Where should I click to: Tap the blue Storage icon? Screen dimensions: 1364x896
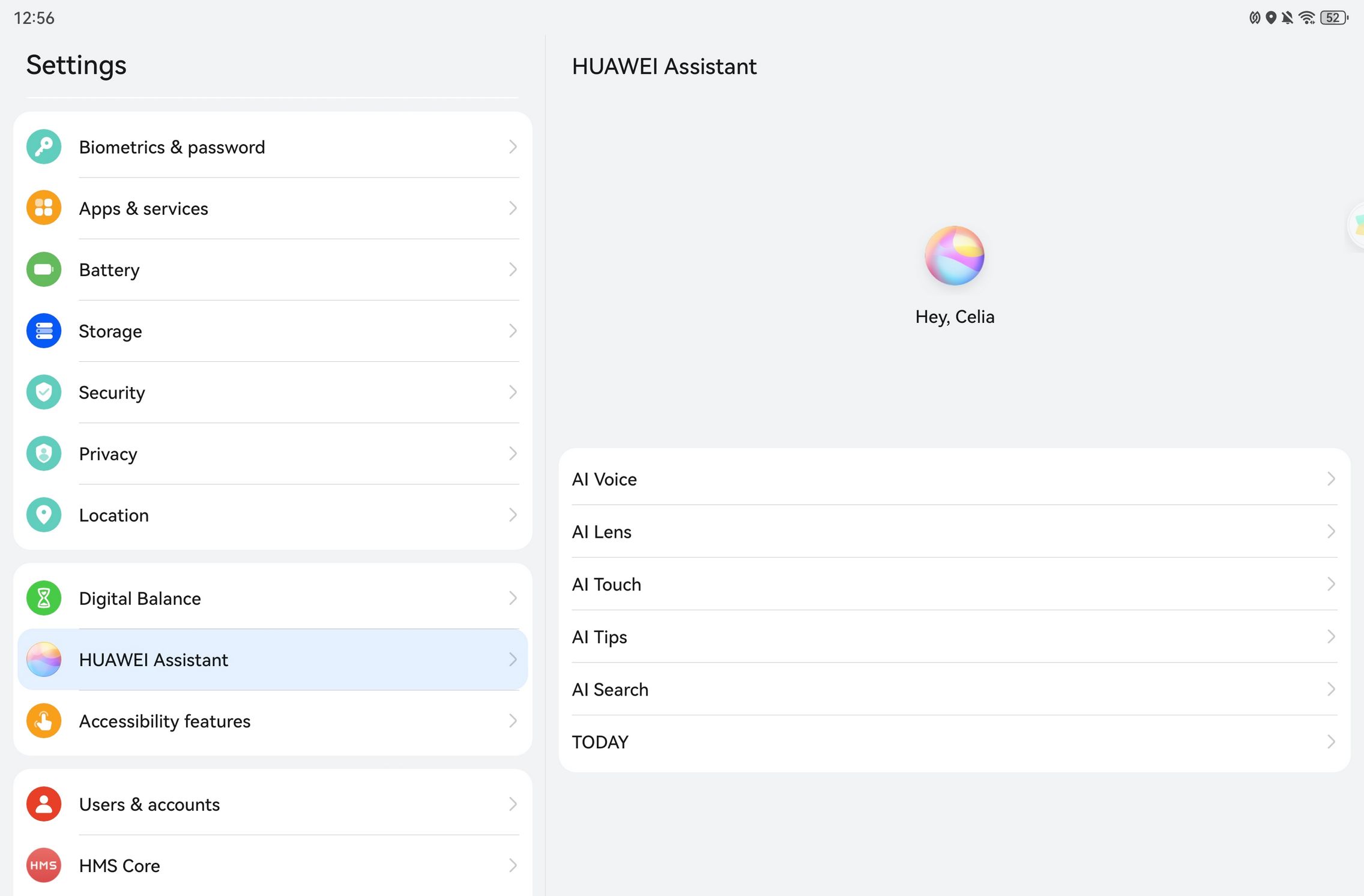click(44, 331)
